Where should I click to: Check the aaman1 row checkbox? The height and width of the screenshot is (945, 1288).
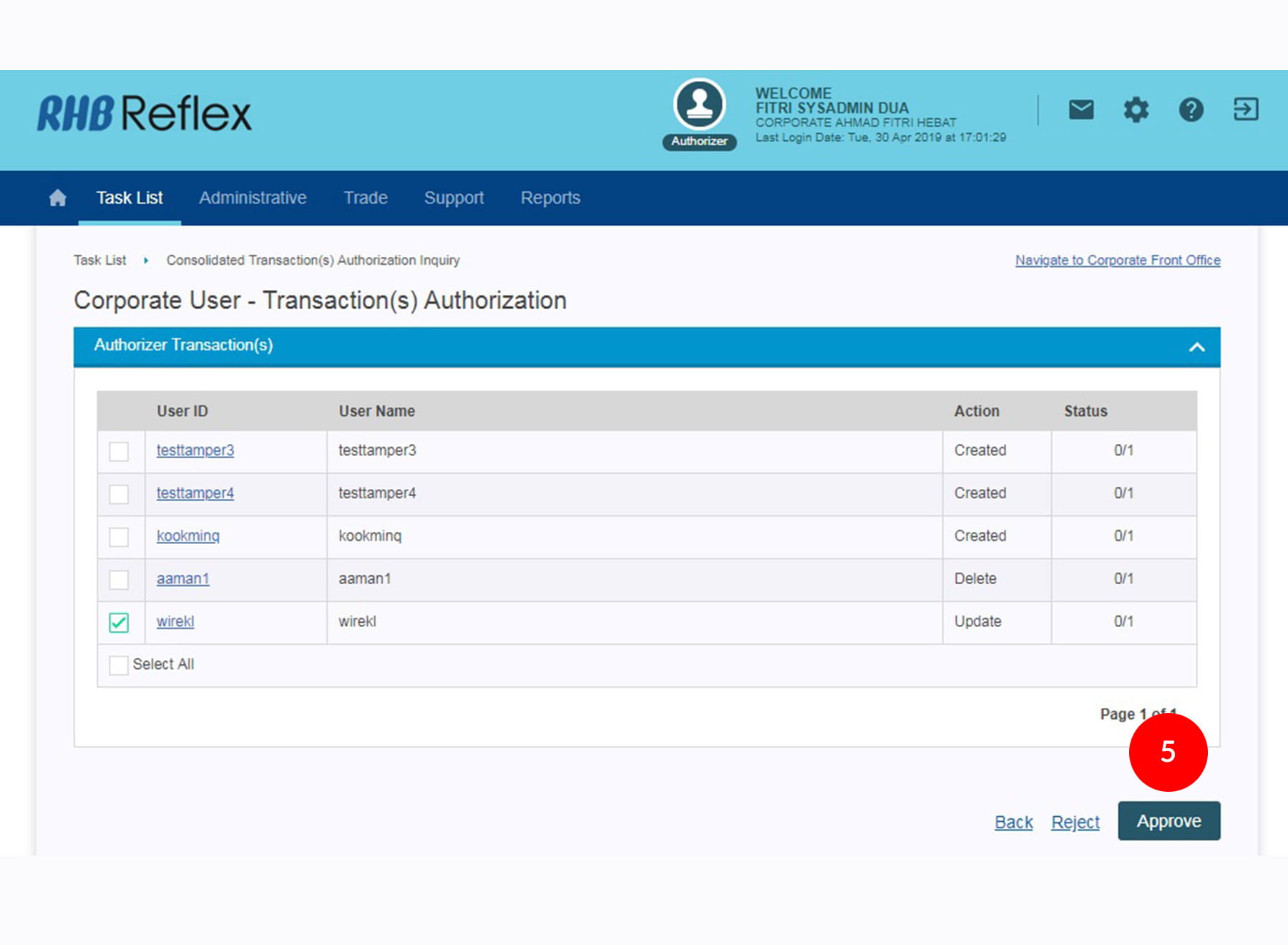pos(119,579)
